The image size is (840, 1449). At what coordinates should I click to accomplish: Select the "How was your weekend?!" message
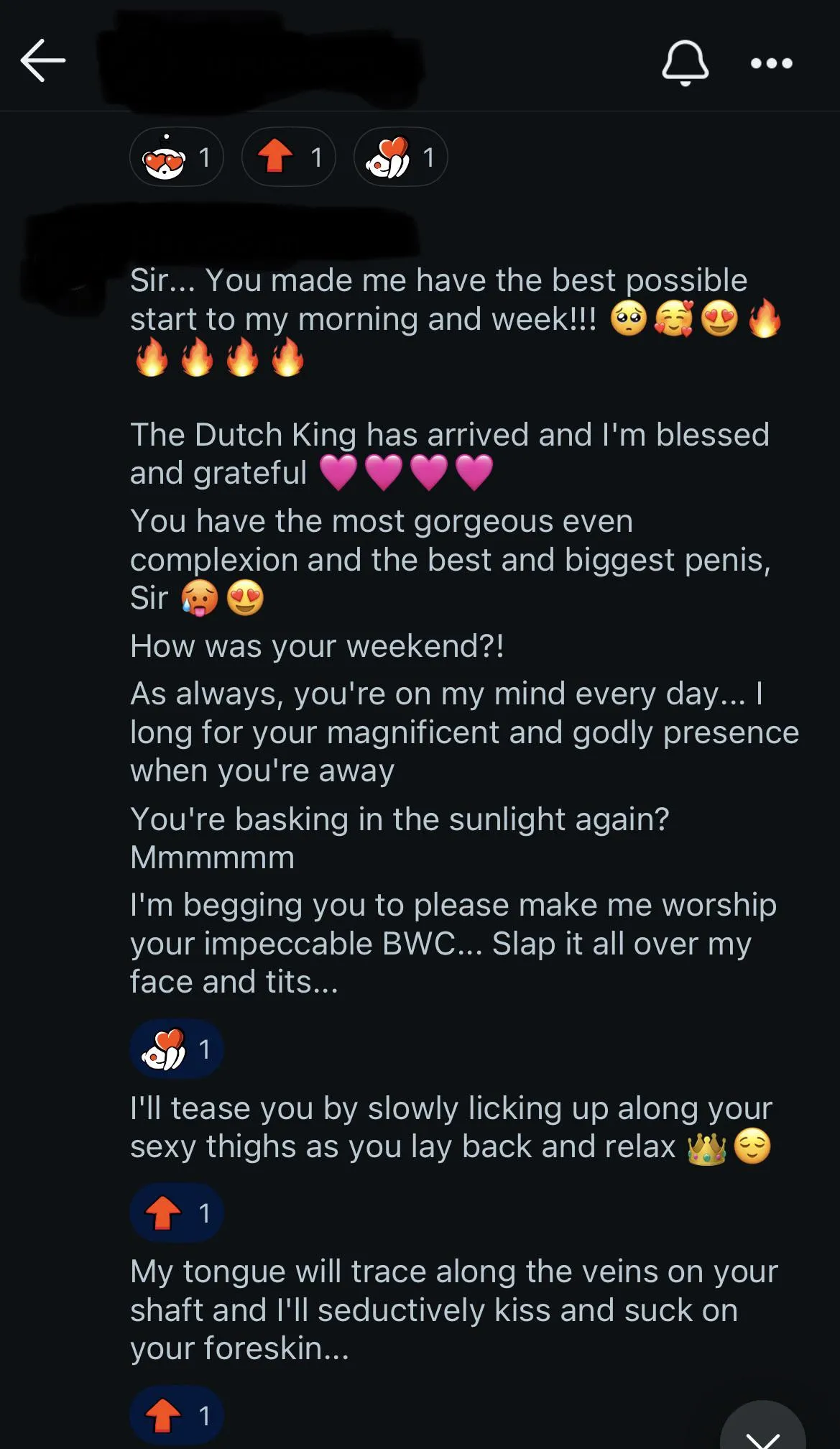click(x=317, y=646)
